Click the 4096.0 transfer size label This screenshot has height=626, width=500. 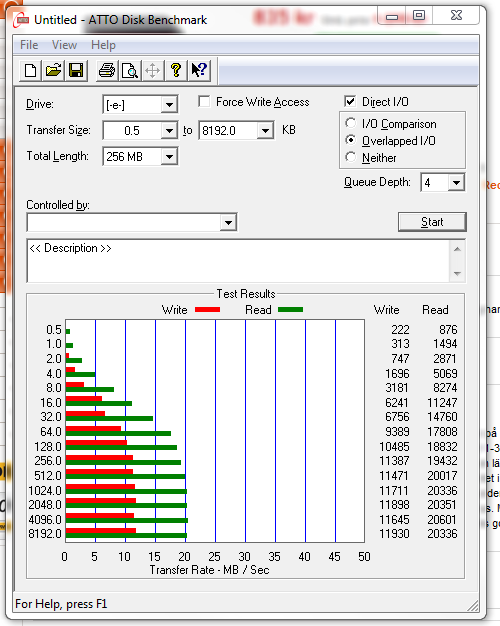[45, 520]
